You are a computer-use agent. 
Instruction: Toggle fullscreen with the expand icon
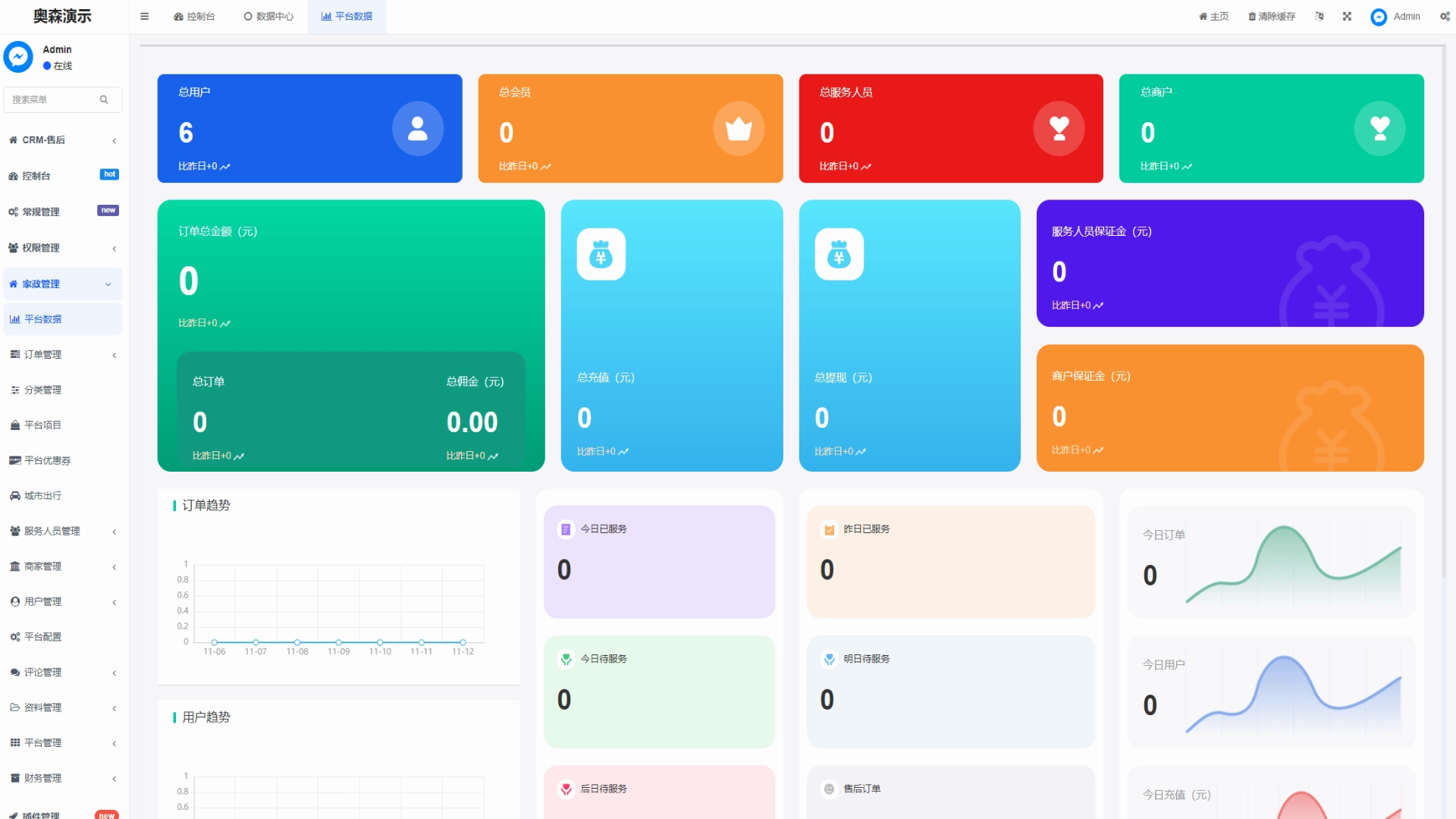1347,17
